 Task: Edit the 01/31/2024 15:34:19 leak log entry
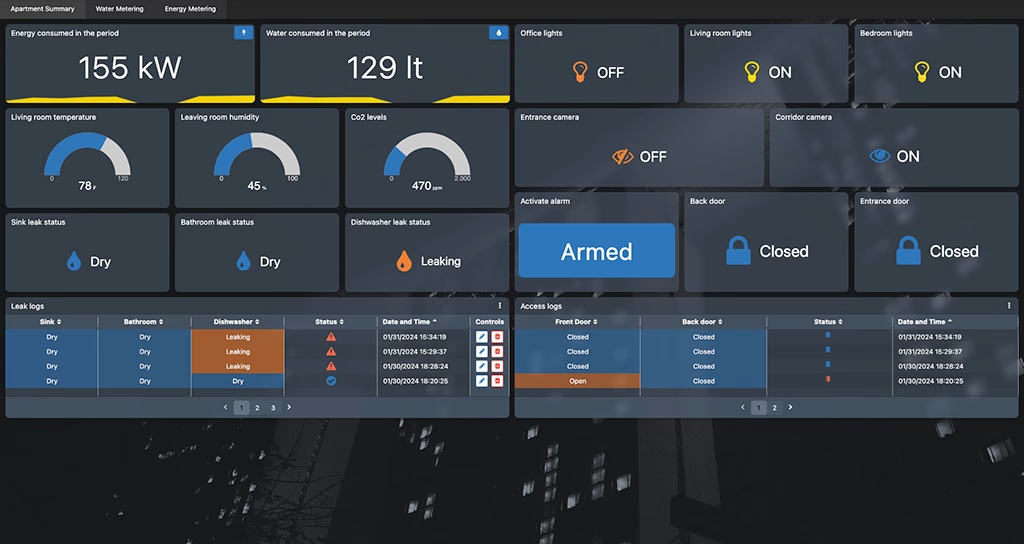(x=482, y=337)
